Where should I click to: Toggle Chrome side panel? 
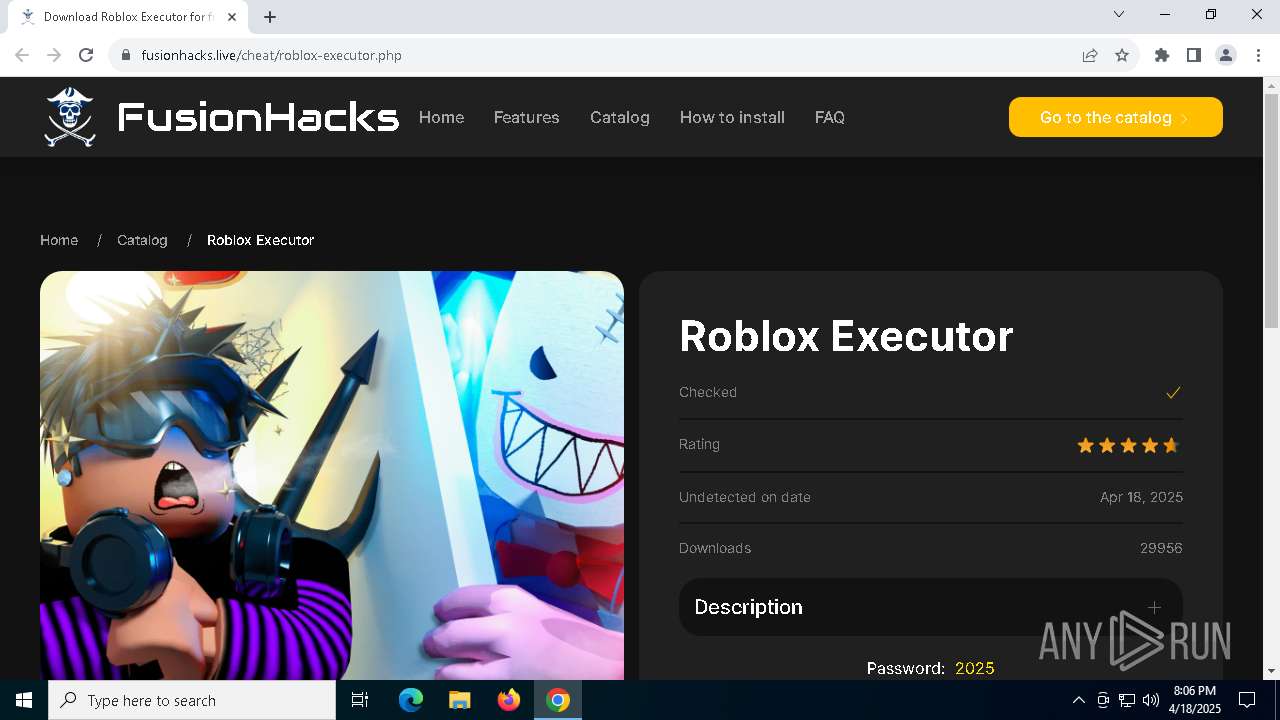1194,55
